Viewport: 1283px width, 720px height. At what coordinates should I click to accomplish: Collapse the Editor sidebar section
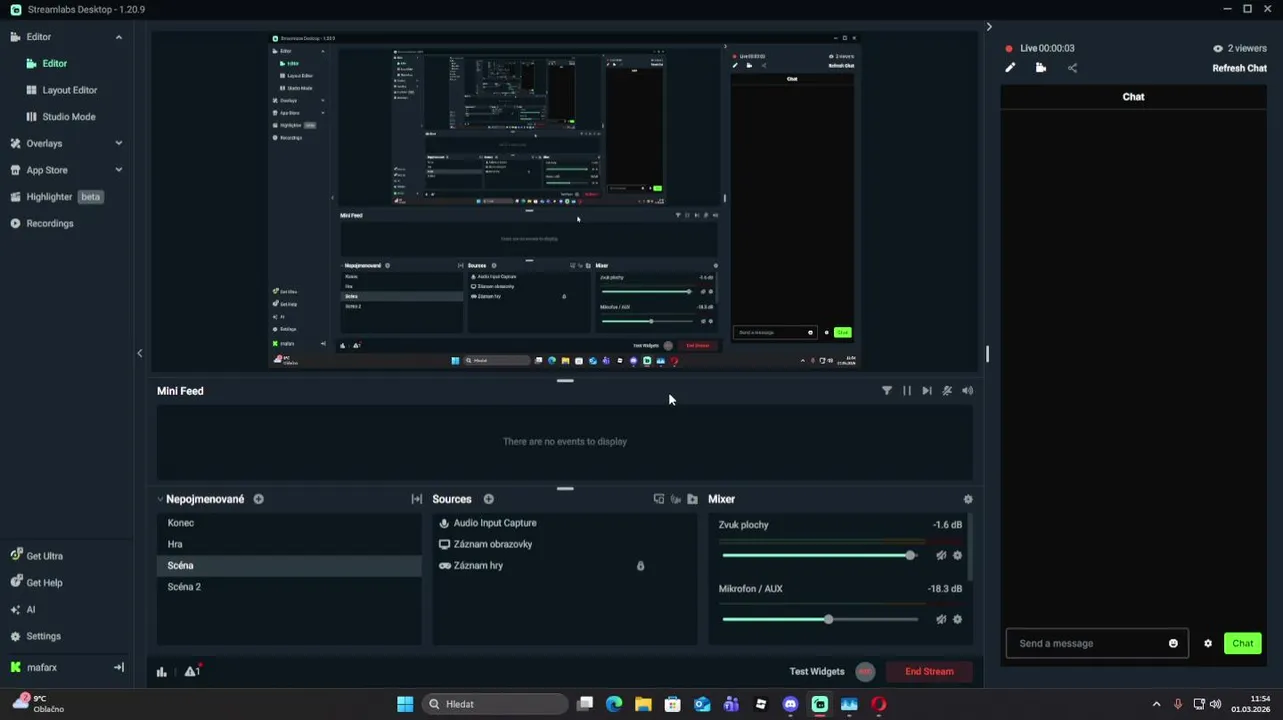point(118,37)
